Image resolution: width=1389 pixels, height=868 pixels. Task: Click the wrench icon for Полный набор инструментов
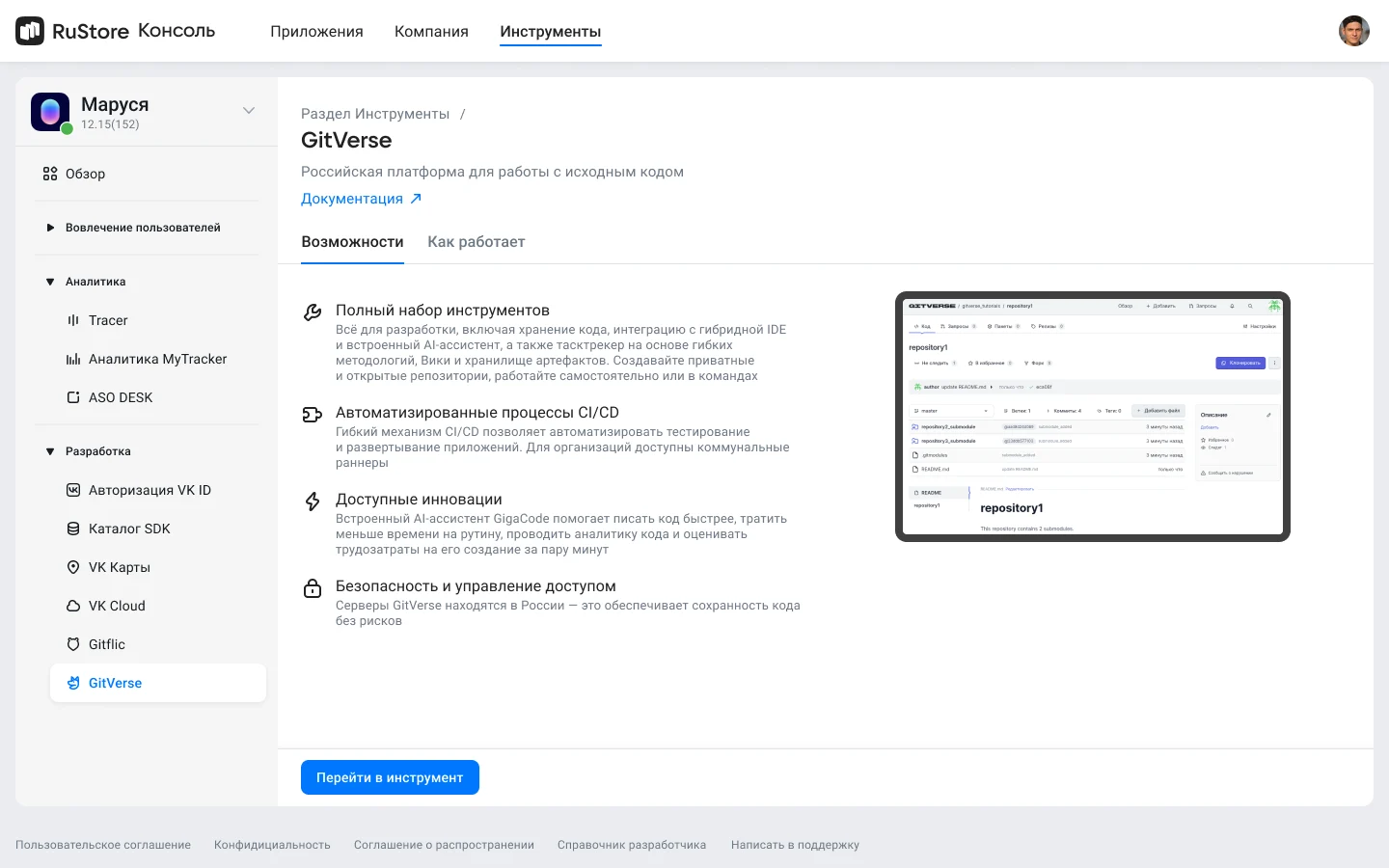coord(313,312)
